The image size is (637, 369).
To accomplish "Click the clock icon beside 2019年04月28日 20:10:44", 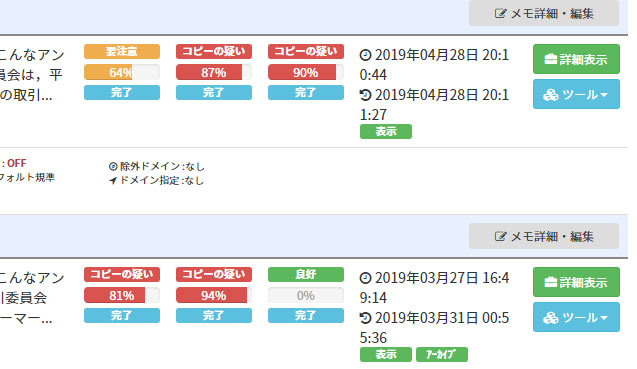I will tap(365, 55).
